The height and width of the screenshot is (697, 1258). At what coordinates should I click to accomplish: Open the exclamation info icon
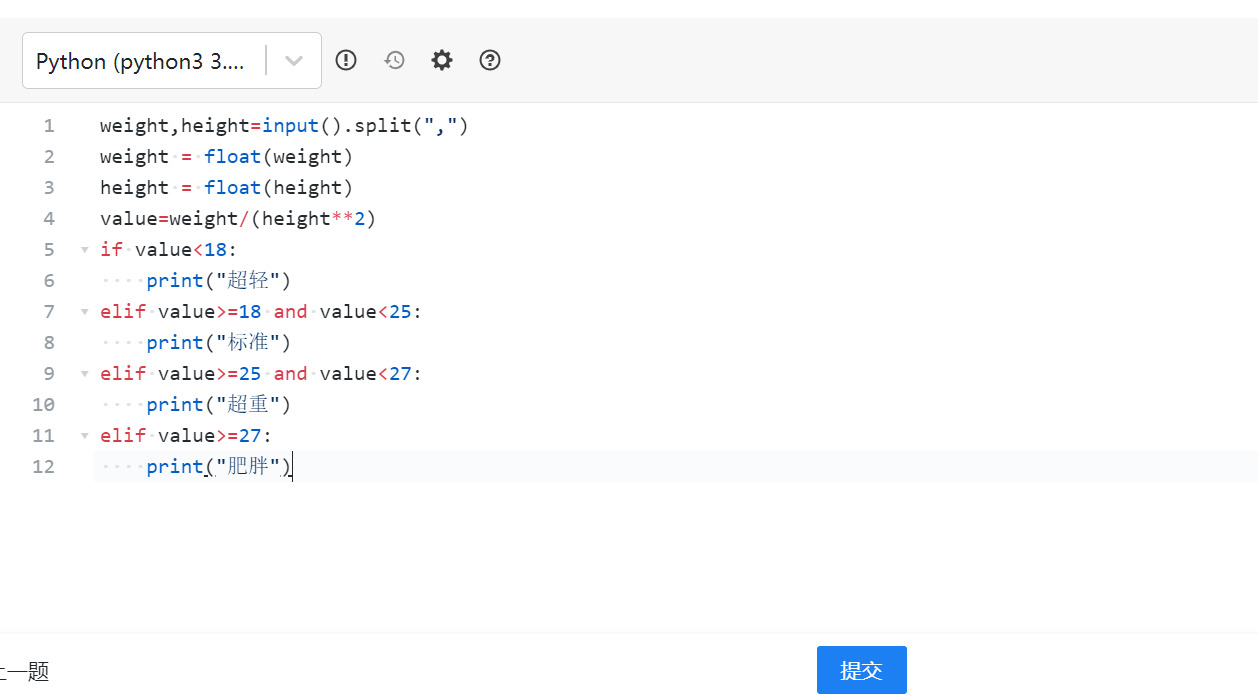(x=346, y=60)
